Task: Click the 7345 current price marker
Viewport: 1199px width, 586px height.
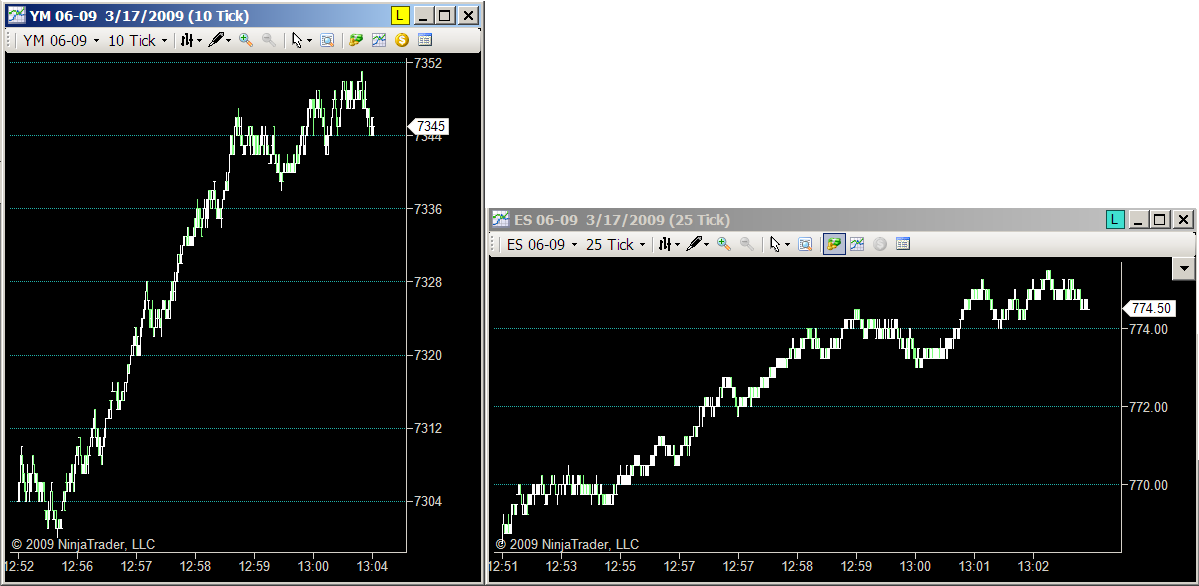Action: (430, 126)
